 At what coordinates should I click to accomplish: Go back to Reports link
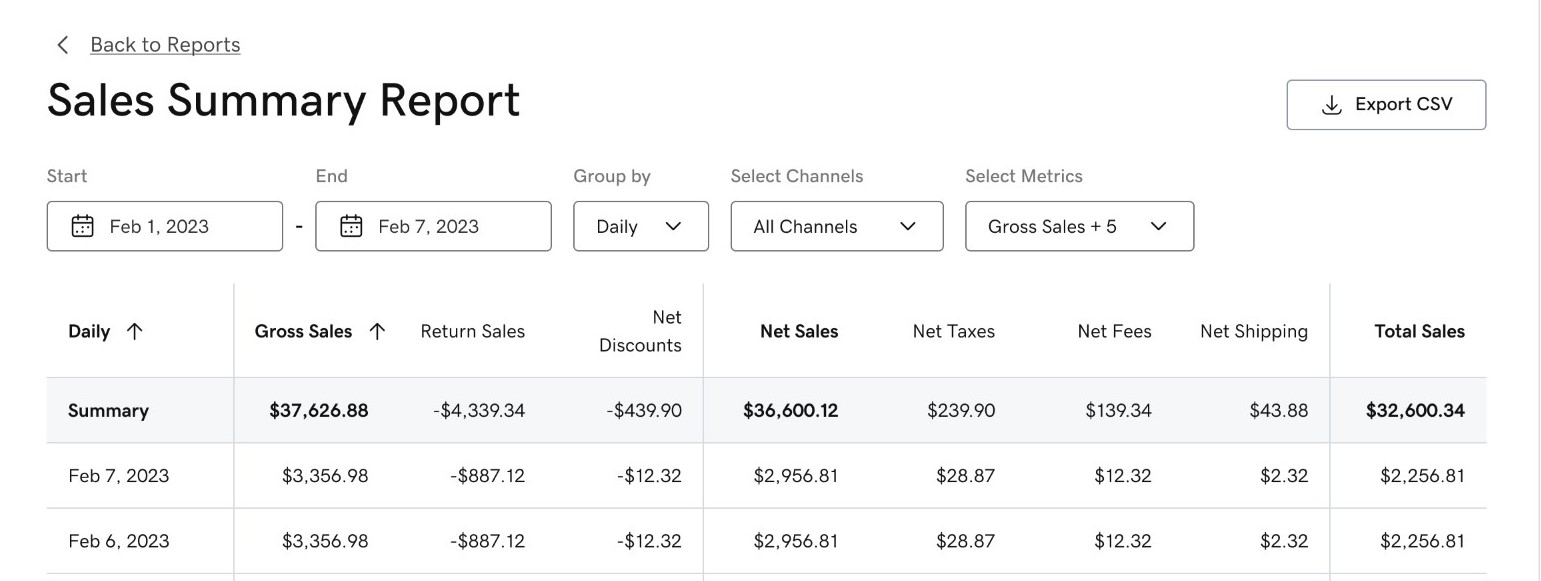(x=165, y=45)
